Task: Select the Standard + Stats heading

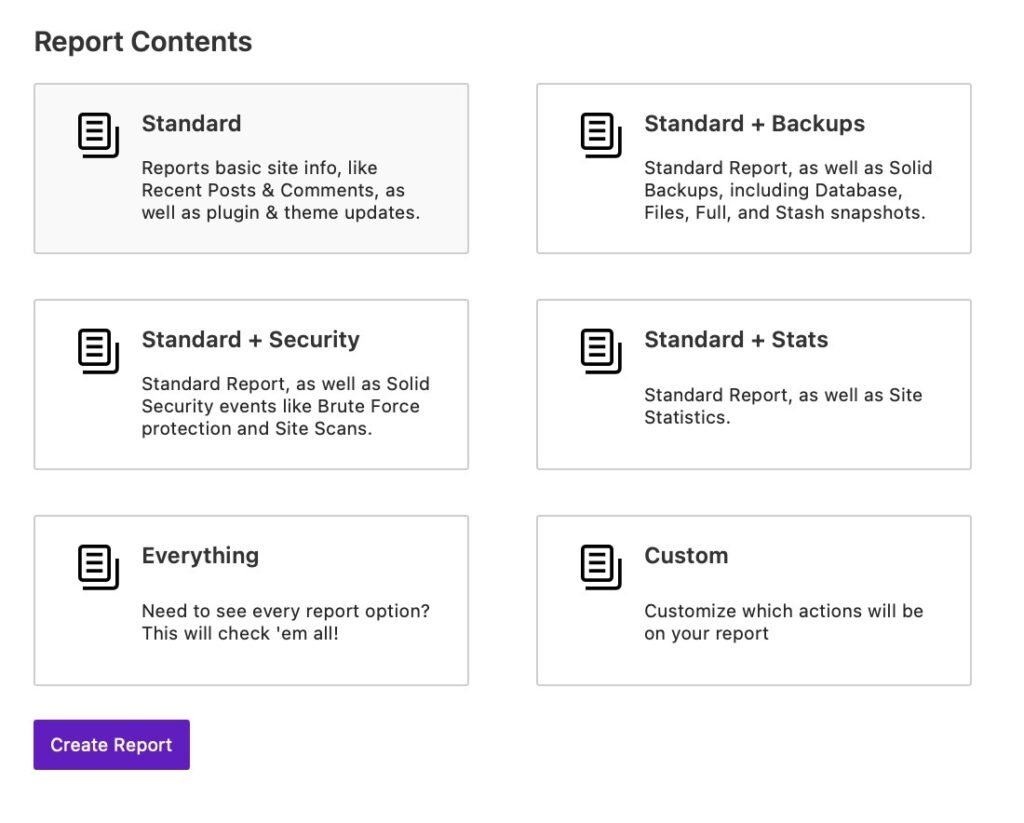Action: [735, 340]
